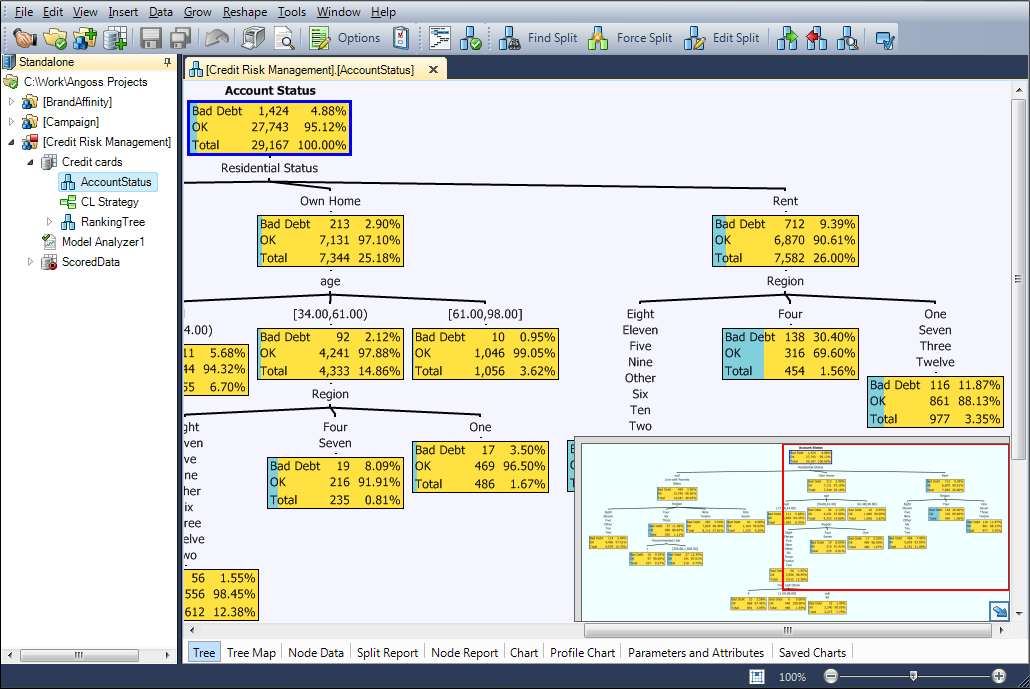Open the Data menu
Screen dimensions: 1030x689
[160, 12]
